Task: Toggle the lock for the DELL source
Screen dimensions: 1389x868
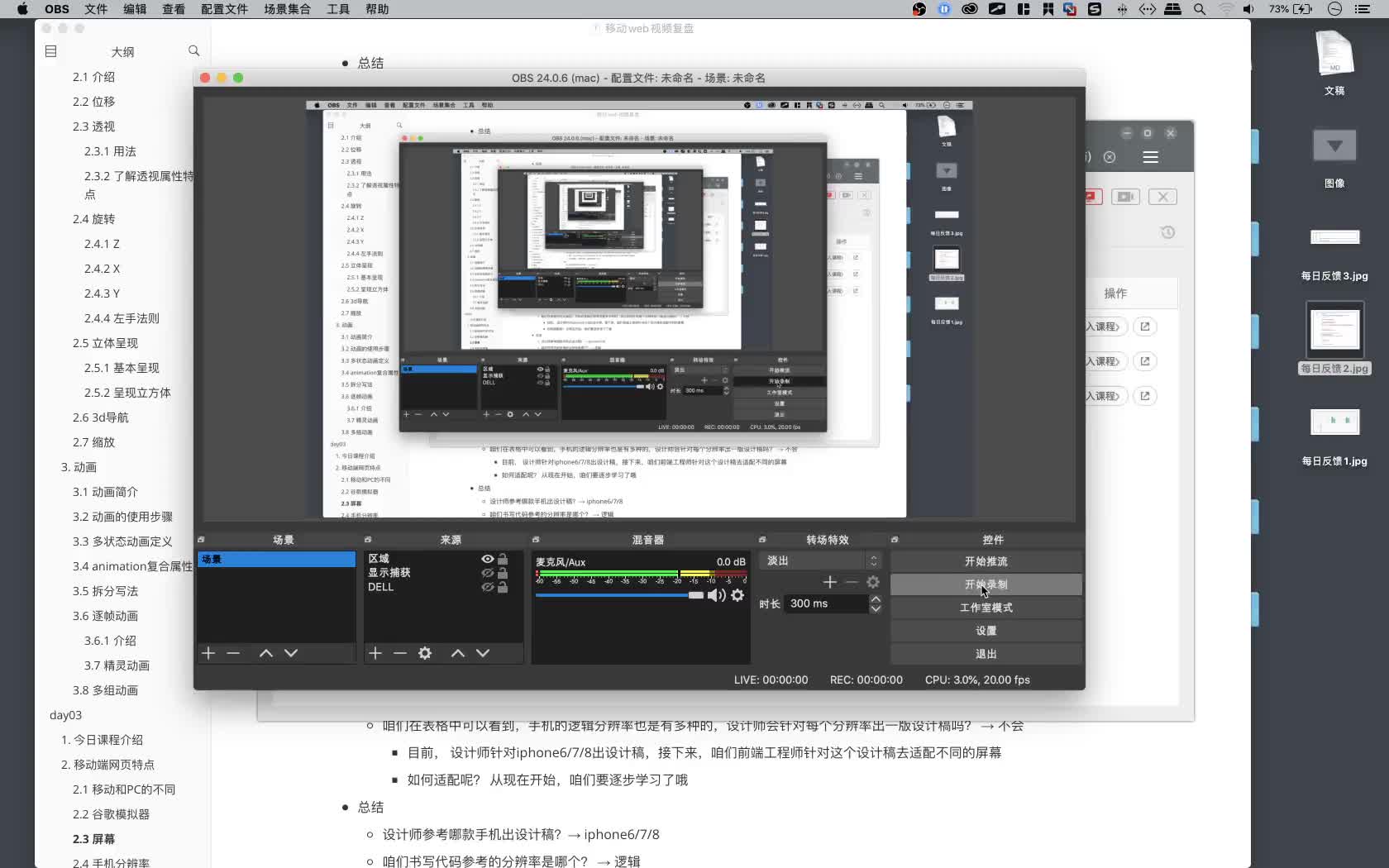Action: 503,587
